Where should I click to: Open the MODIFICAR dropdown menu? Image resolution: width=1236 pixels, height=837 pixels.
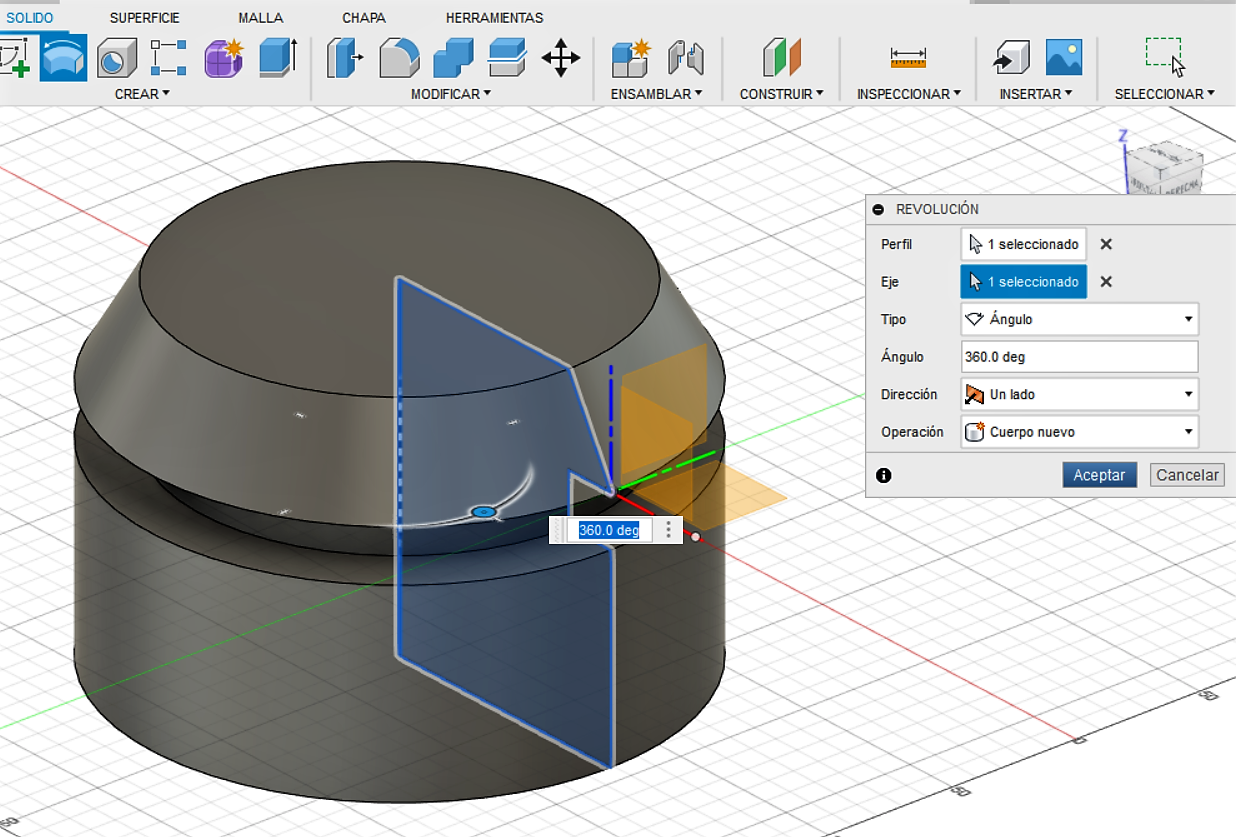click(451, 93)
